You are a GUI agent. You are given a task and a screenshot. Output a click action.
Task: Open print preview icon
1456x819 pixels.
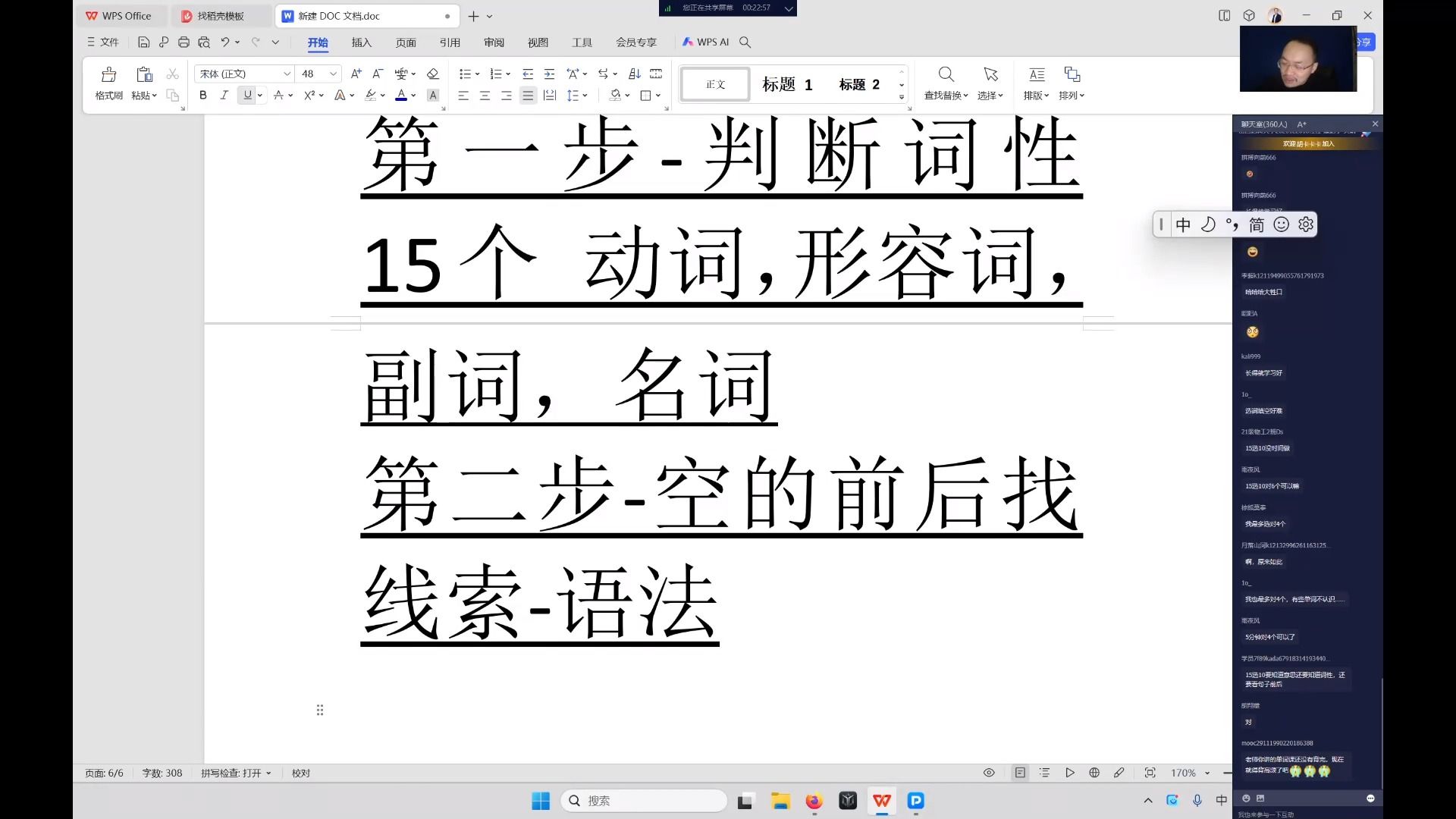(x=204, y=42)
